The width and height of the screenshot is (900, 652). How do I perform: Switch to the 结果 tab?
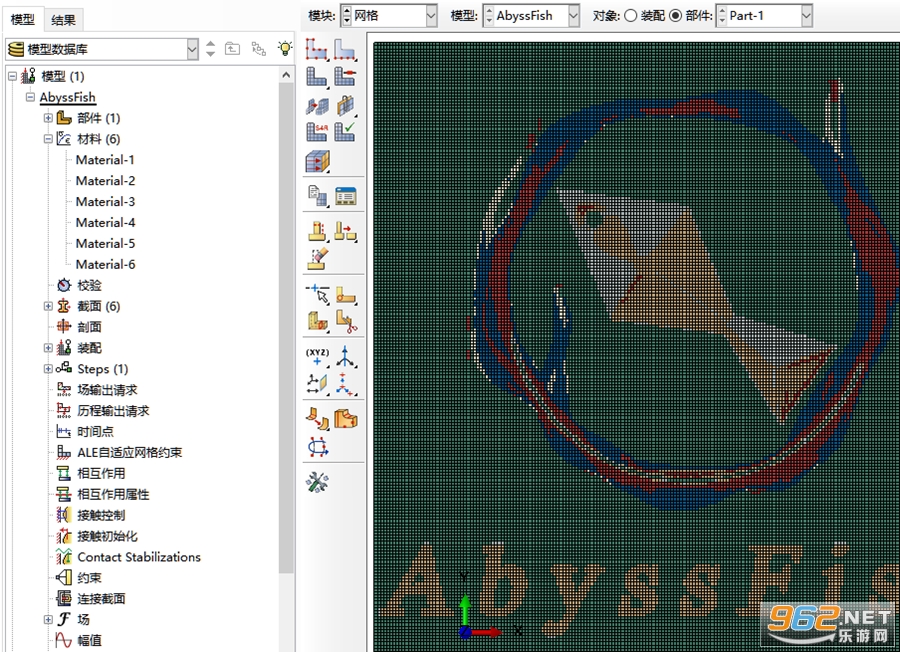(x=63, y=20)
